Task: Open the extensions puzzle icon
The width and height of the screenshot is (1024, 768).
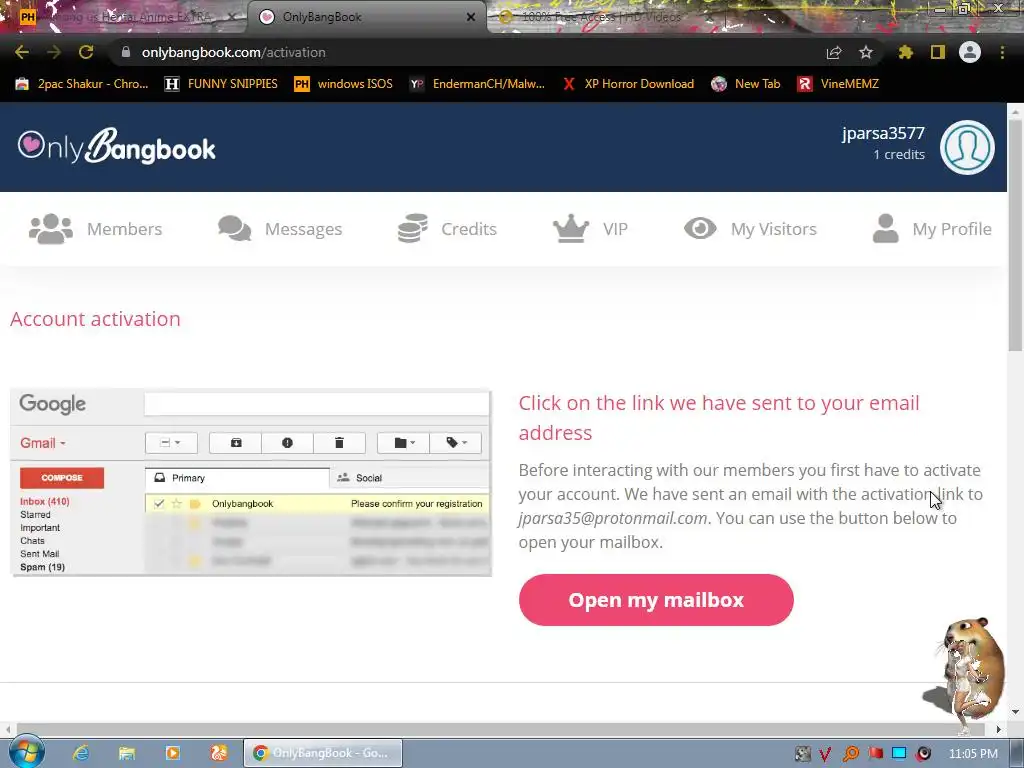Action: 906,52
